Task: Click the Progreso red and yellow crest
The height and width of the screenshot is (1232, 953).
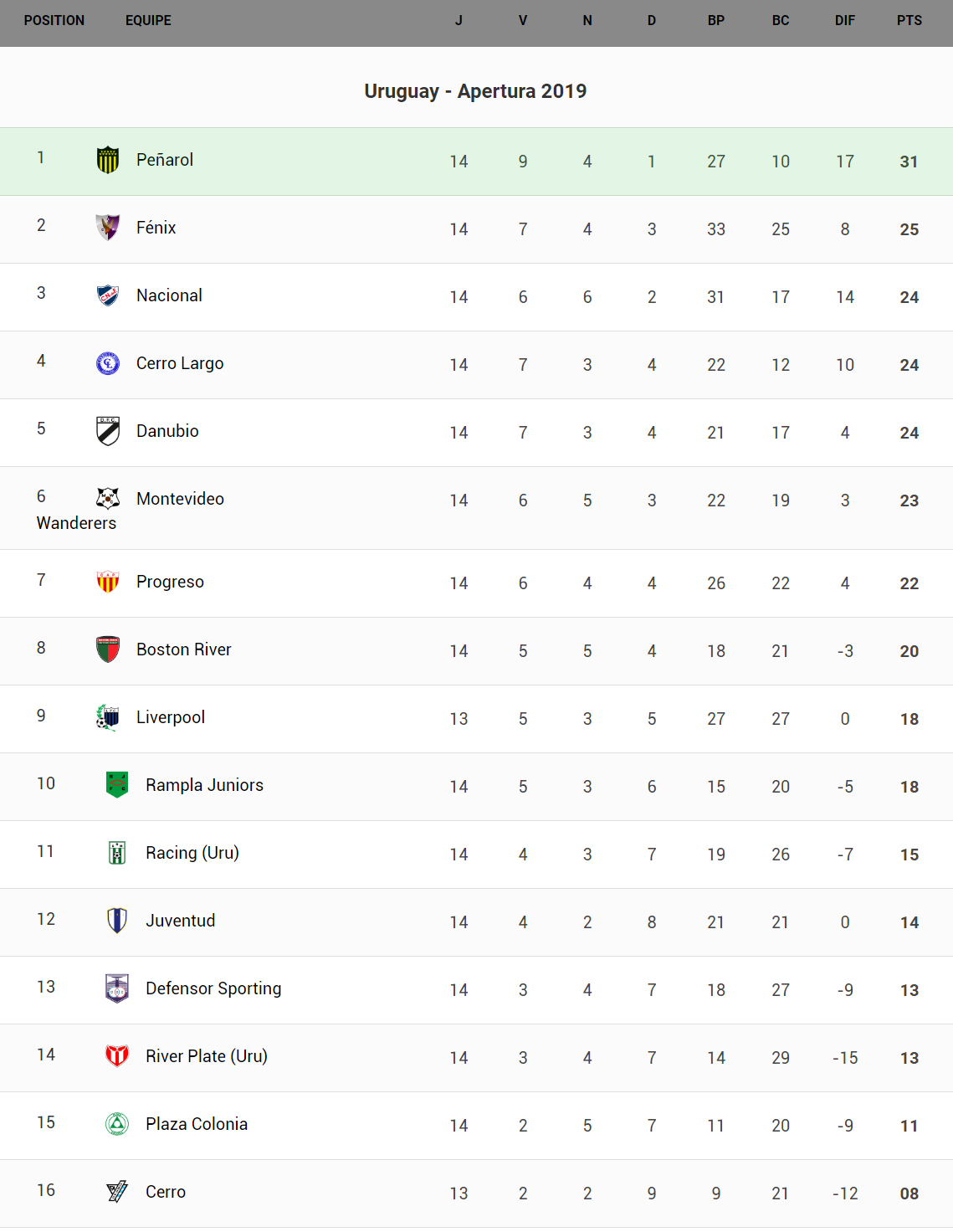Action: coord(108,582)
